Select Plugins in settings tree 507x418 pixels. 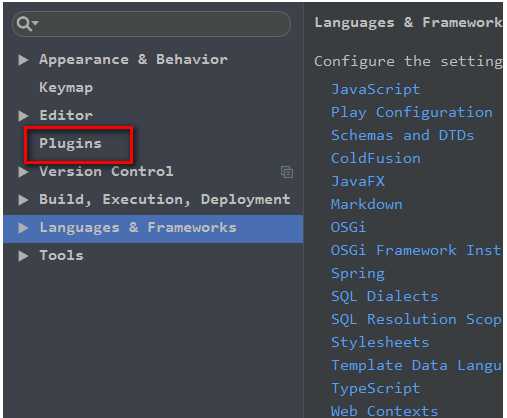click(x=70, y=144)
